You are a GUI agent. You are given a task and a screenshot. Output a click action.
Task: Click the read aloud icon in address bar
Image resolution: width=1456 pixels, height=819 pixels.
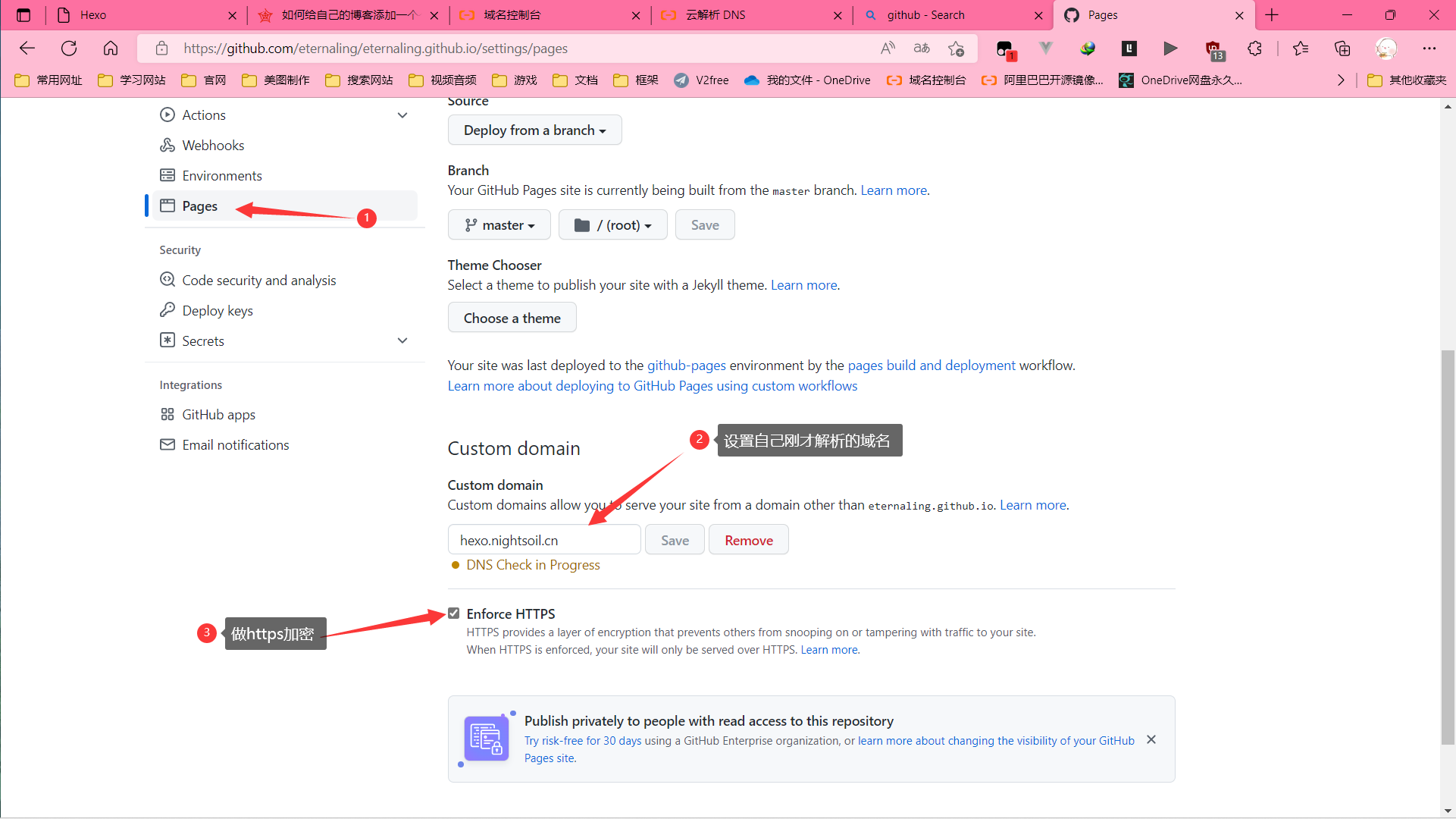coord(888,49)
